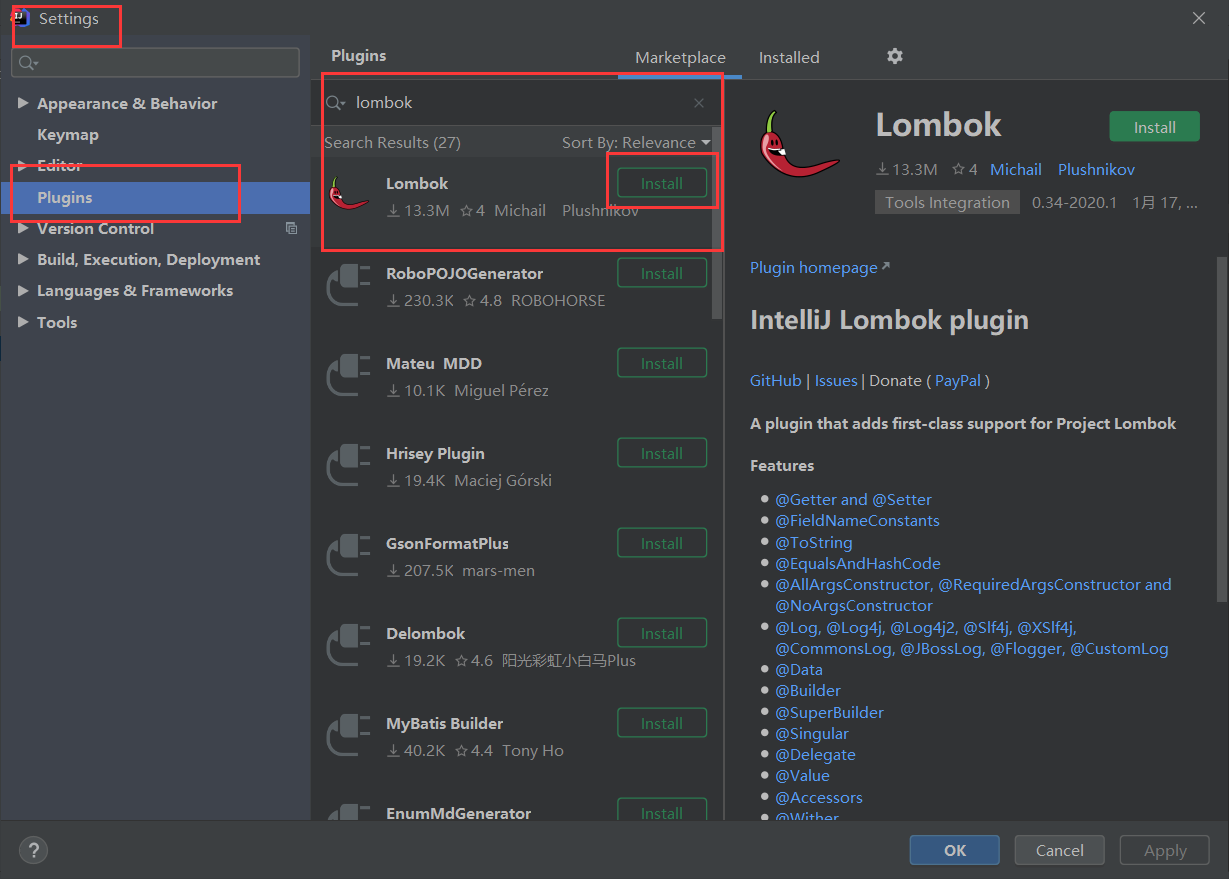Screen dimensions: 1229x879
Task: Expand the Editor settings node
Action: tap(24, 166)
